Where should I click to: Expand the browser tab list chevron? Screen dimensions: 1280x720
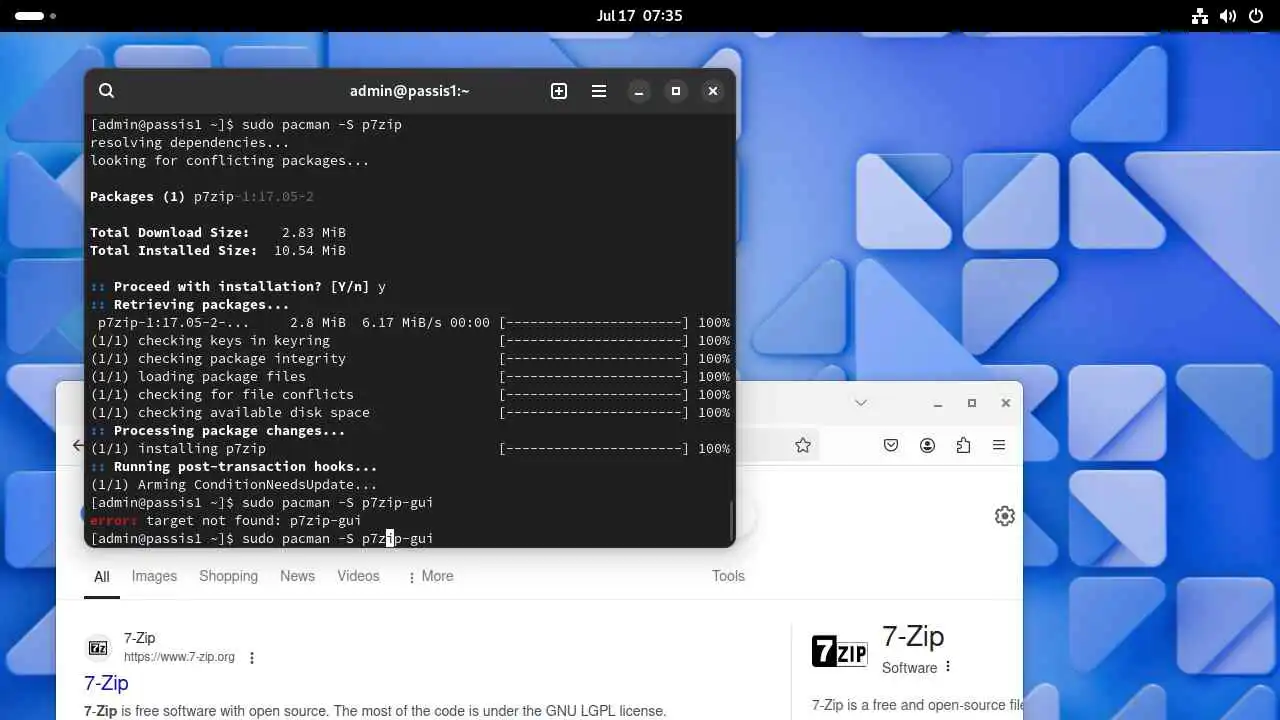(x=861, y=403)
